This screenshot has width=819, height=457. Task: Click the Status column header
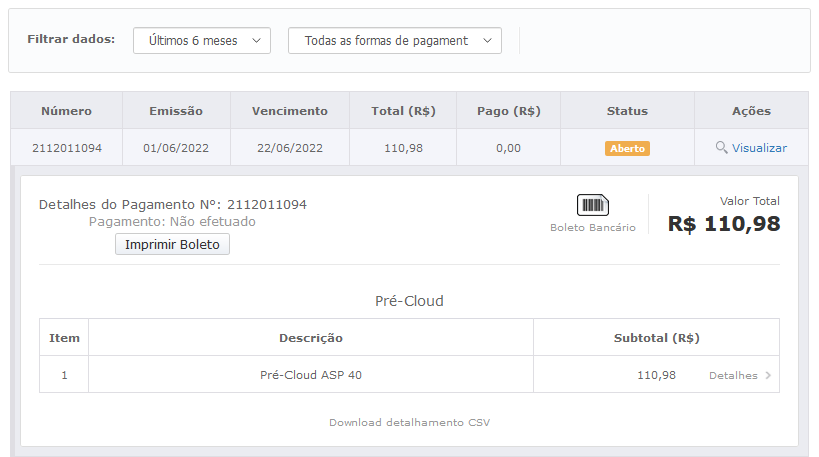627,111
